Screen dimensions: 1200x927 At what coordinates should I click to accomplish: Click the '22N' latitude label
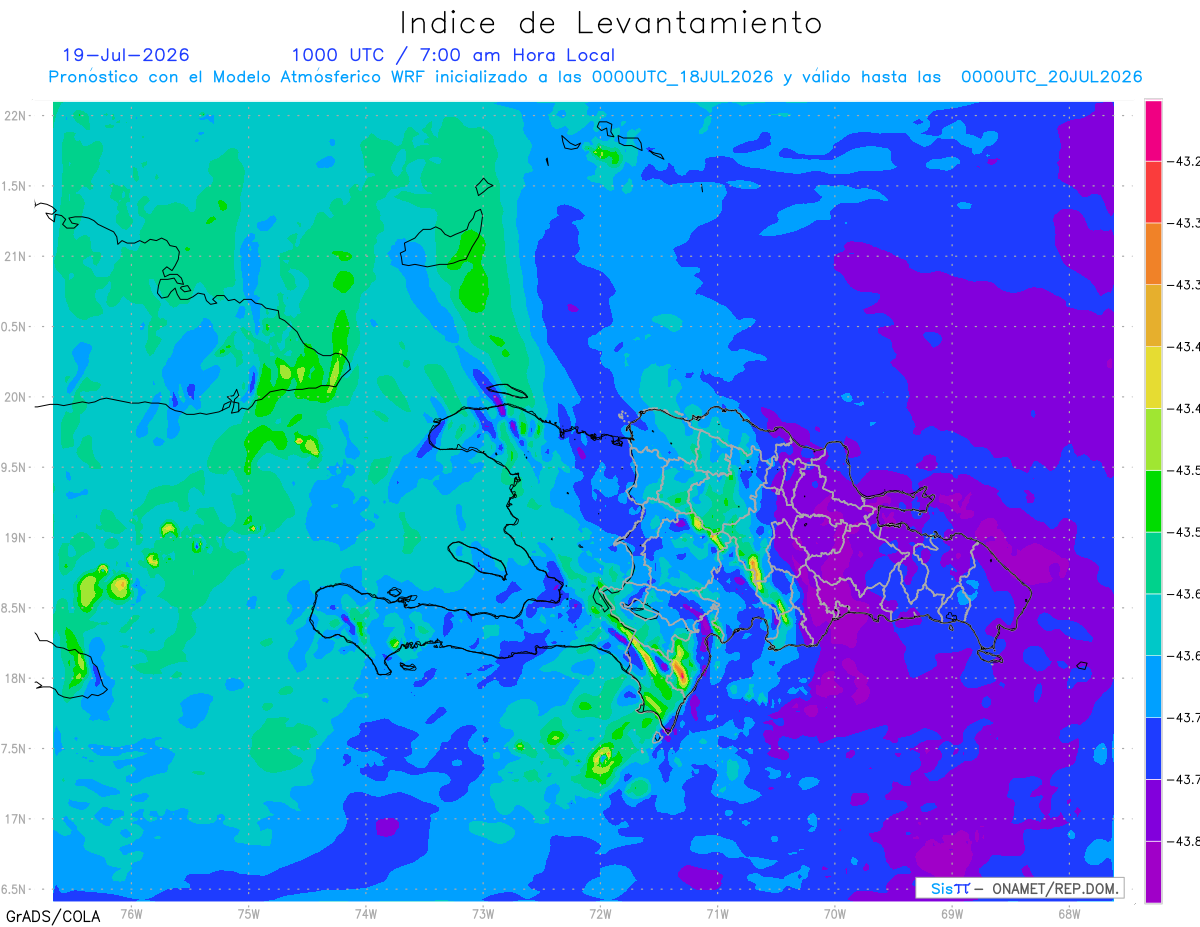pyautogui.click(x=17, y=116)
